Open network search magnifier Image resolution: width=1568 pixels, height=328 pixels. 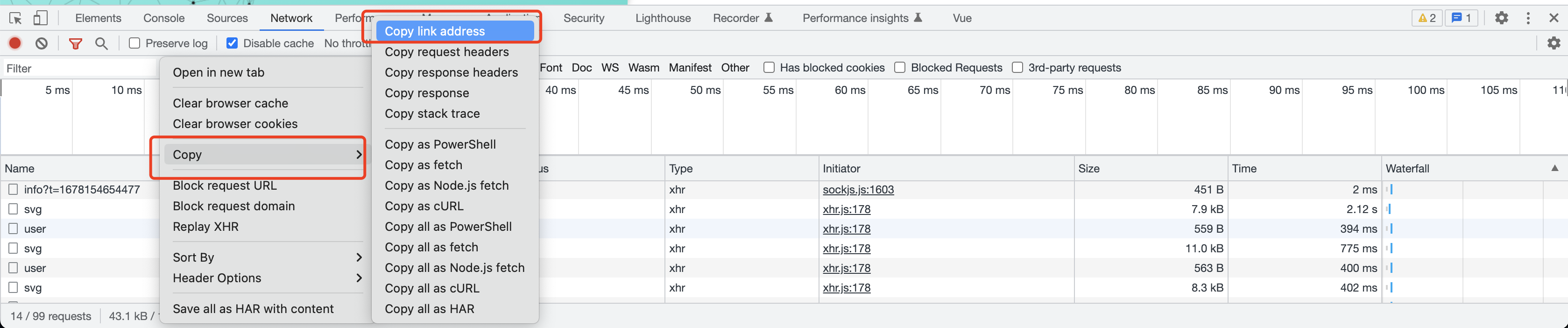(102, 43)
